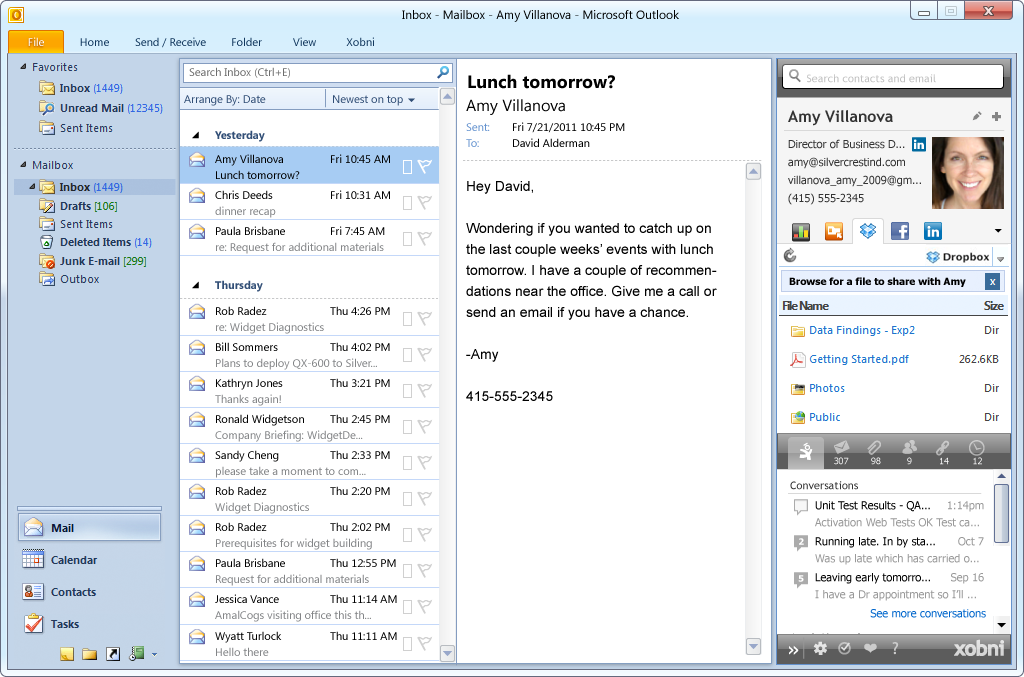Screen dimensions: 1024x677
Task: Show the 307 emails tab in Xobni
Action: tap(841, 452)
